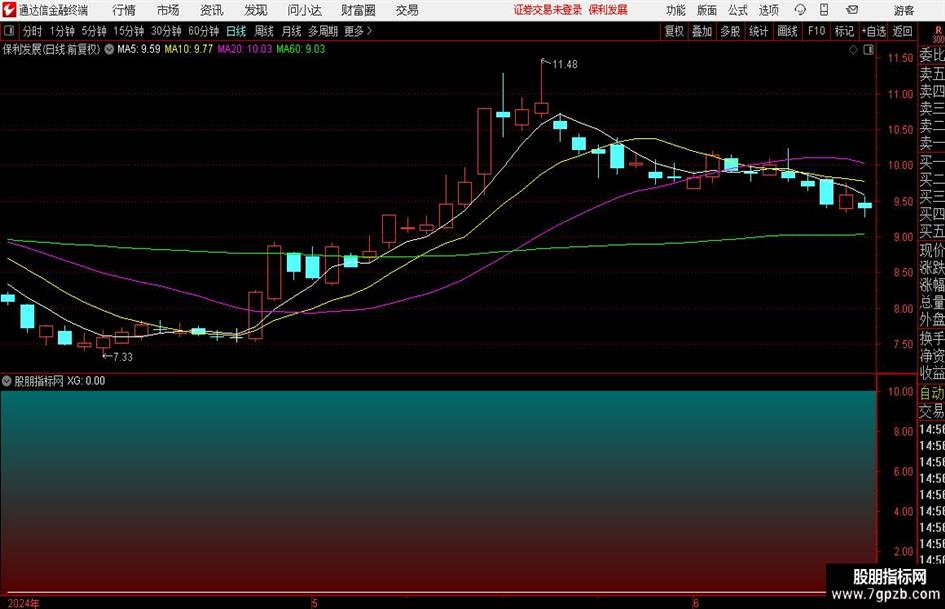
Task: Click the 复权 toolbar button
Action: pyautogui.click(x=674, y=31)
